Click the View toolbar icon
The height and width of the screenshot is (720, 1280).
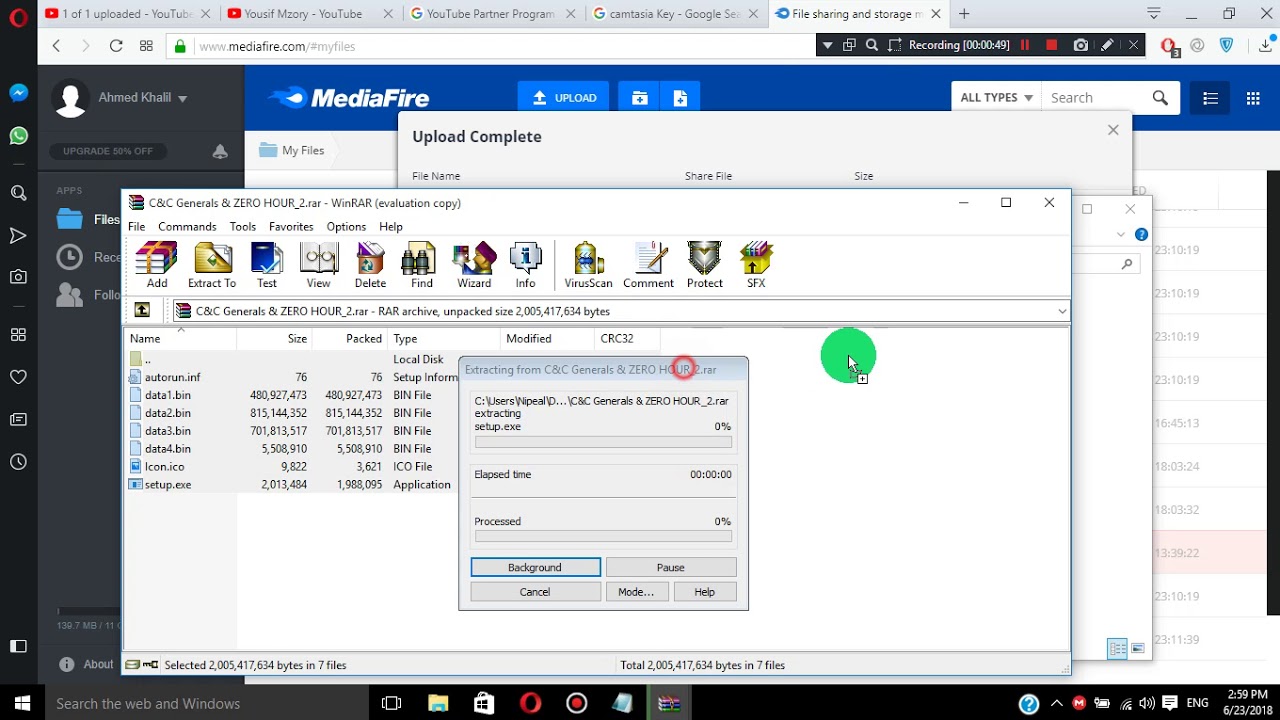pyautogui.click(x=318, y=265)
